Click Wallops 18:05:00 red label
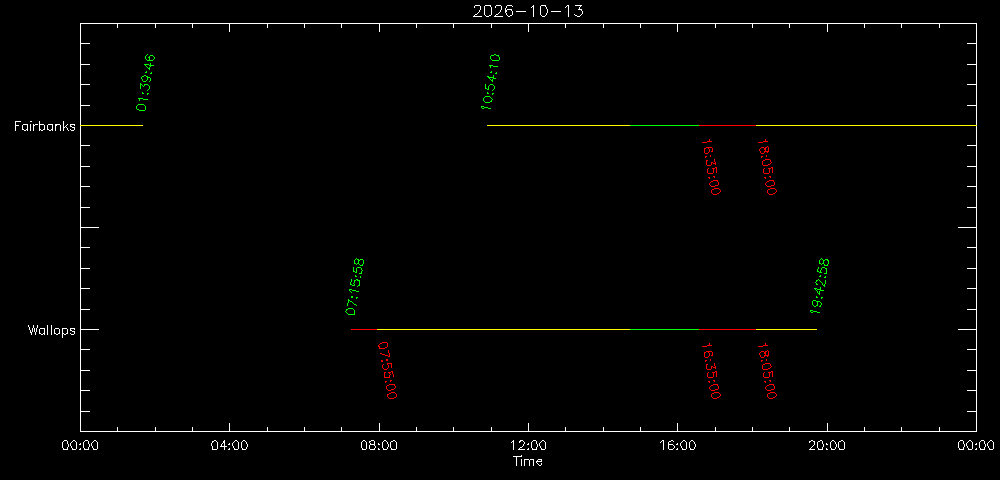This screenshot has width=1000, height=480. tap(766, 371)
